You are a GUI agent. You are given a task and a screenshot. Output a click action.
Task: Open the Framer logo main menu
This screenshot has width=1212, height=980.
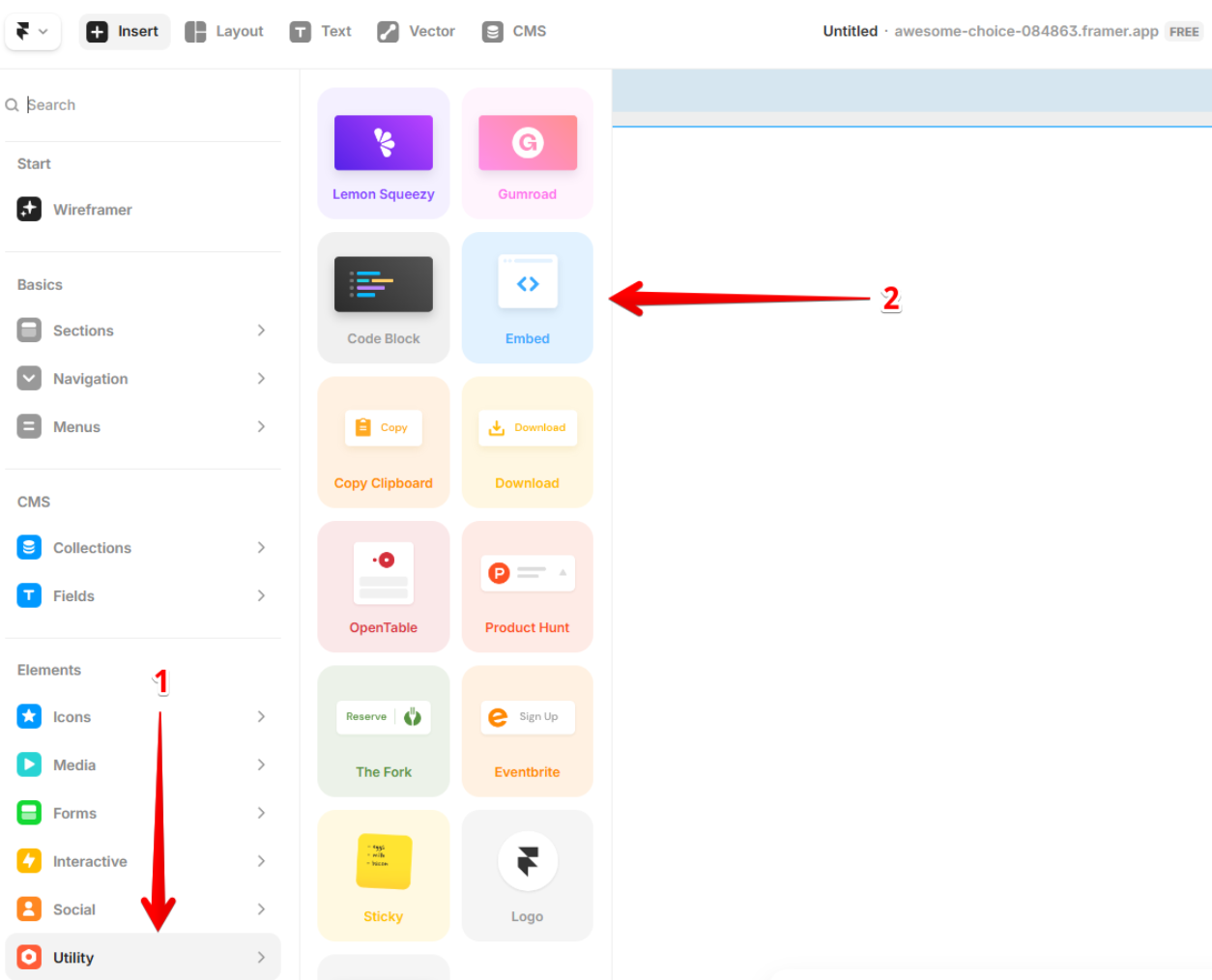[x=32, y=32]
